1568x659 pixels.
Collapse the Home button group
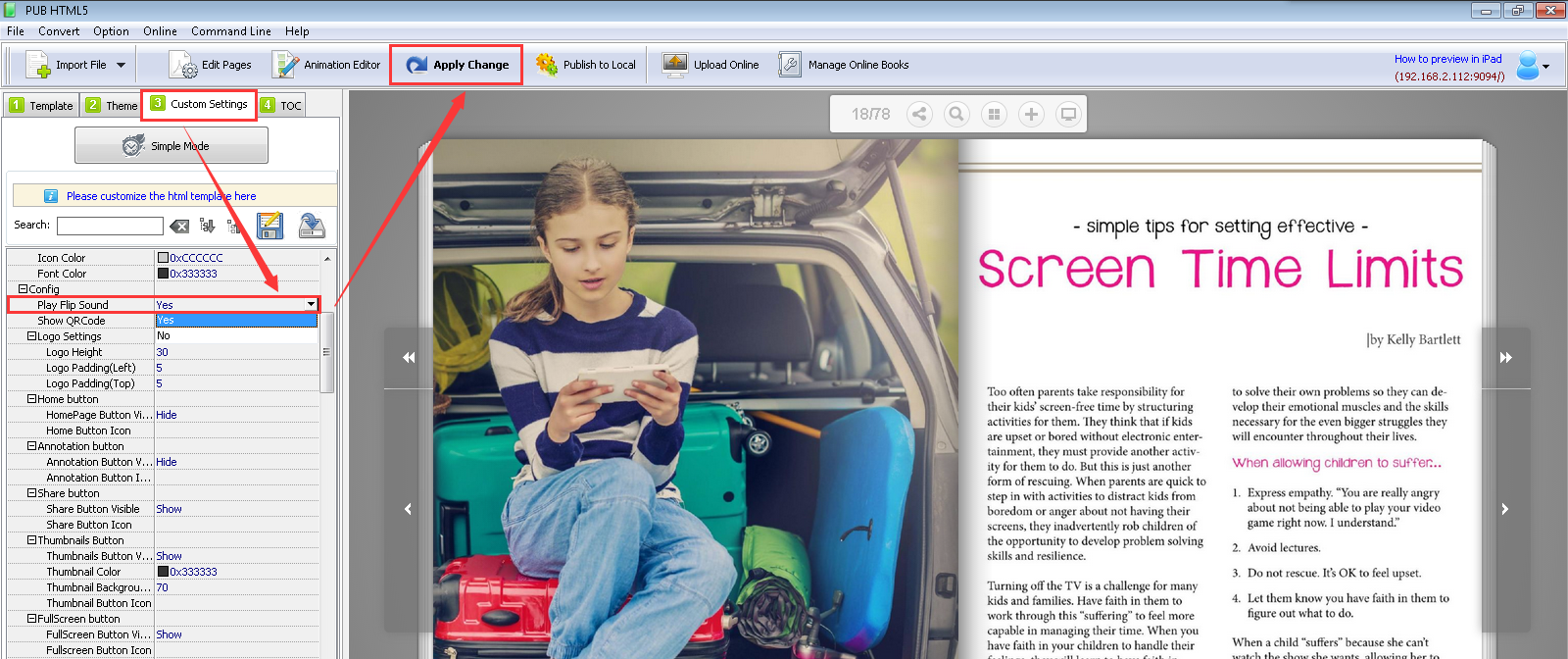31,399
